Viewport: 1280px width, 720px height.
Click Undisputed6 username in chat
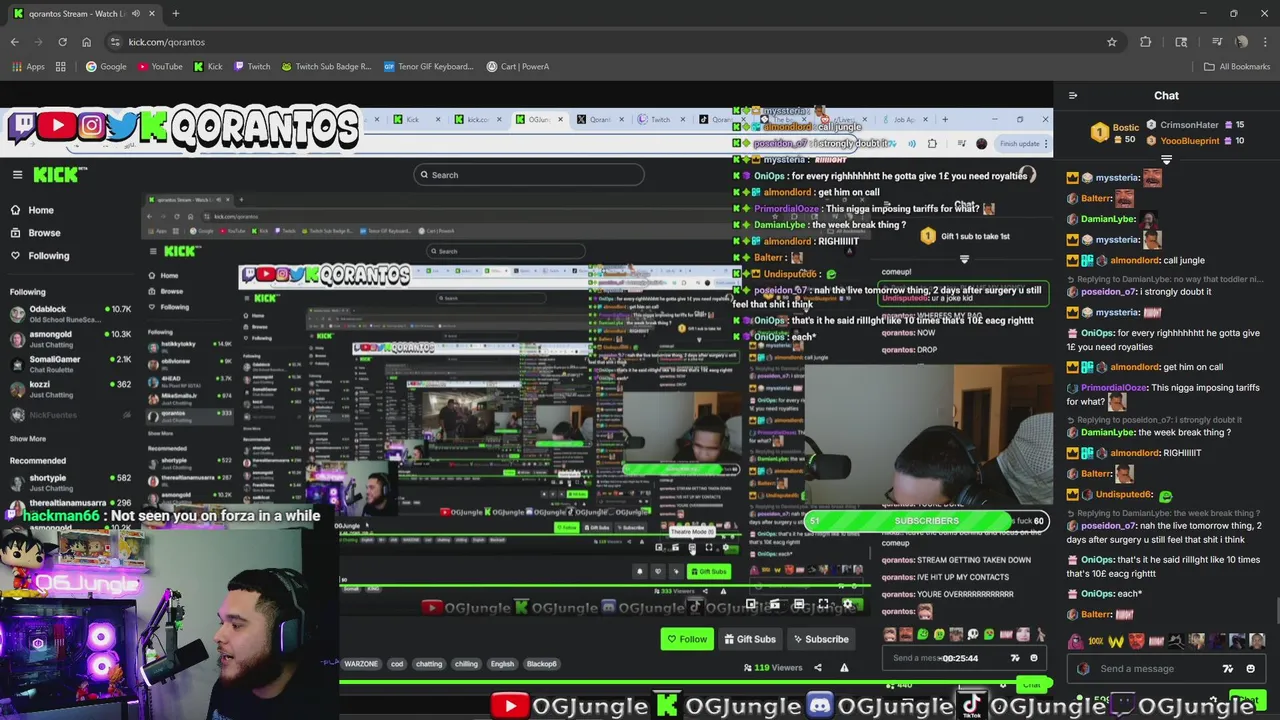pos(1124,495)
